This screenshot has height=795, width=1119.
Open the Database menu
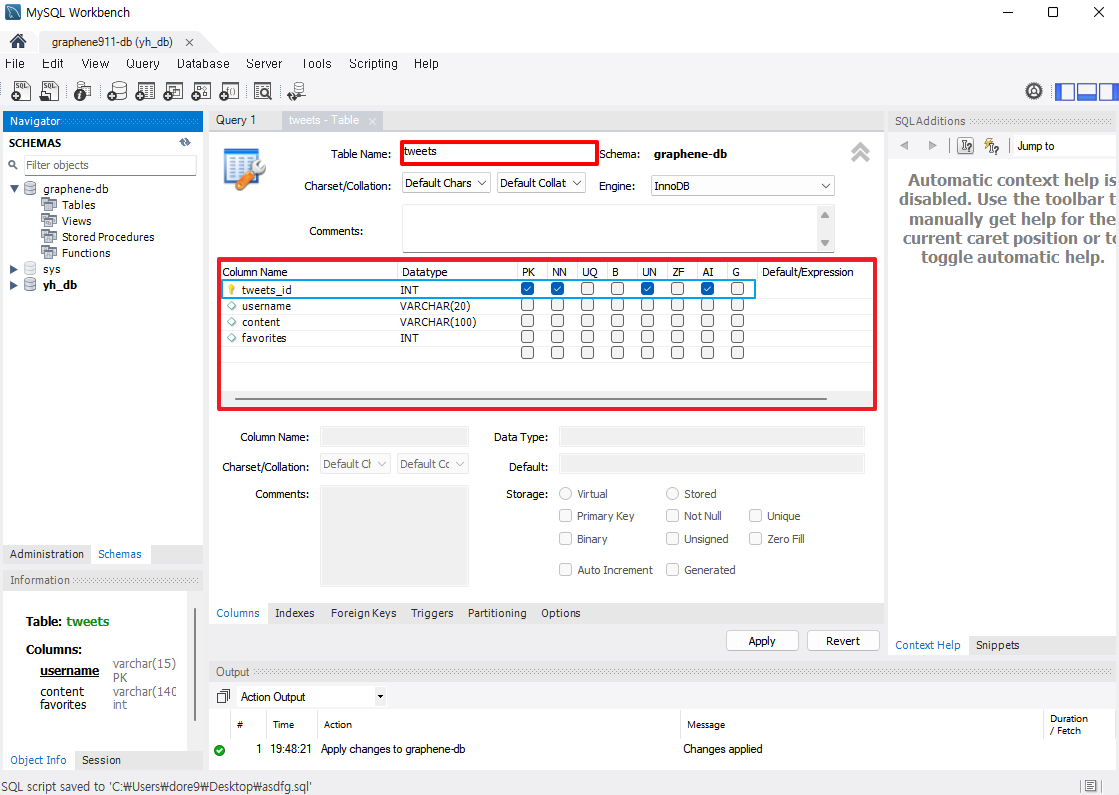pos(203,64)
